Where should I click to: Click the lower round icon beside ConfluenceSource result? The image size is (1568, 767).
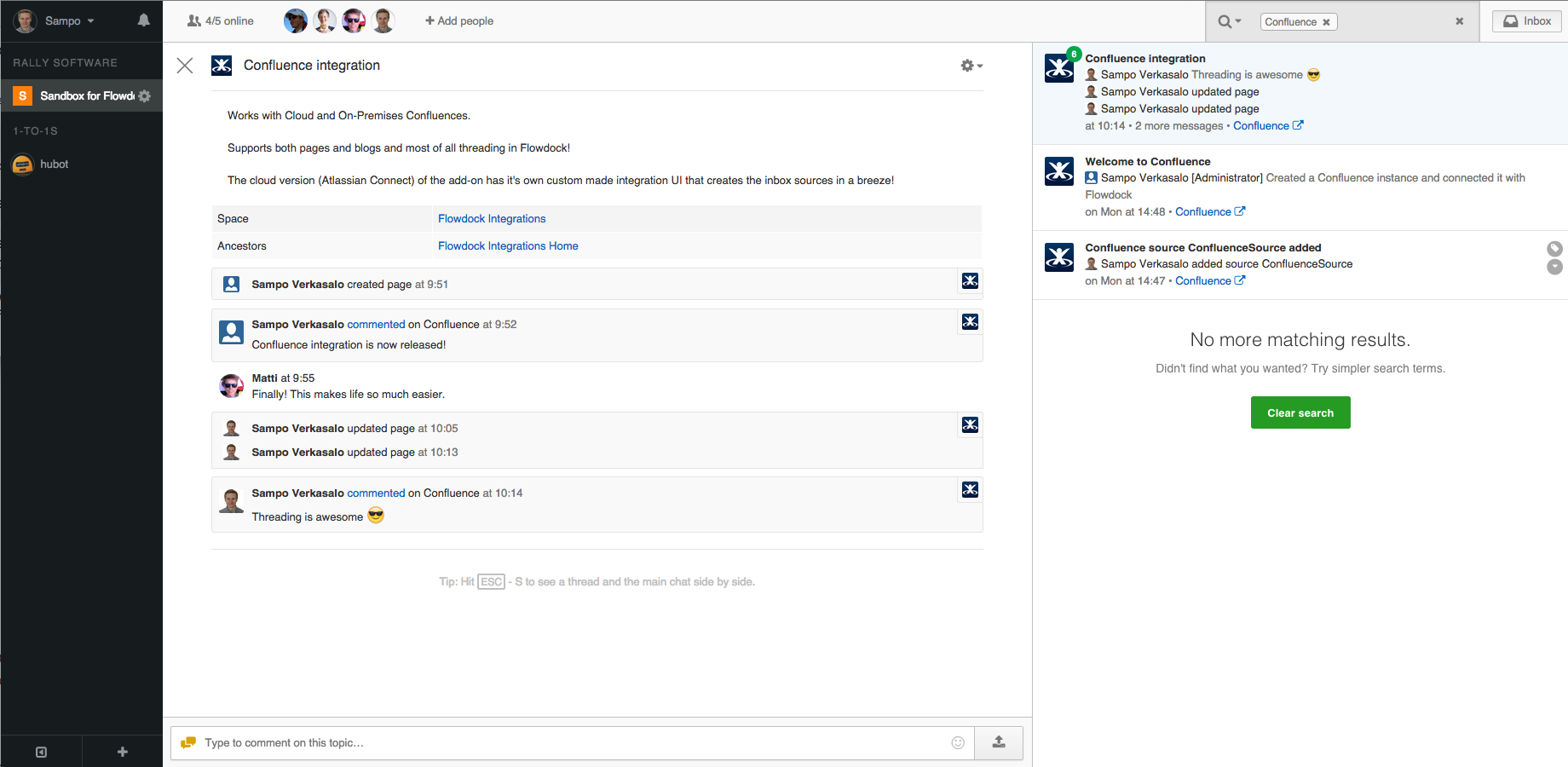pyautogui.click(x=1555, y=267)
